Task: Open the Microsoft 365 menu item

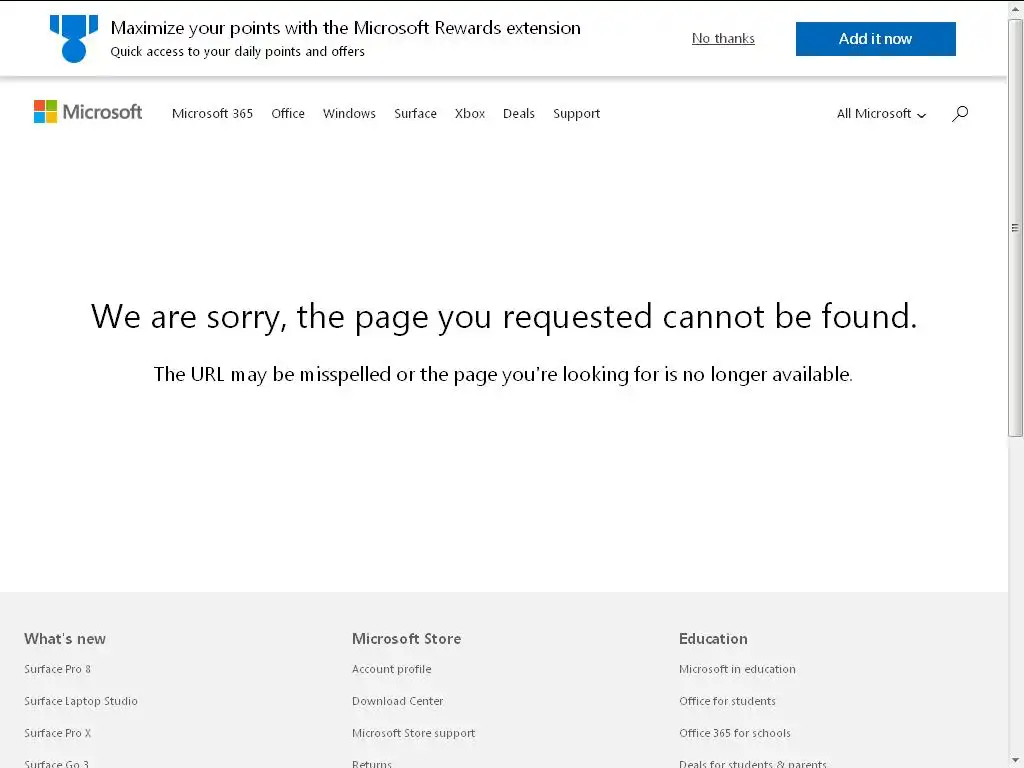Action: (212, 114)
